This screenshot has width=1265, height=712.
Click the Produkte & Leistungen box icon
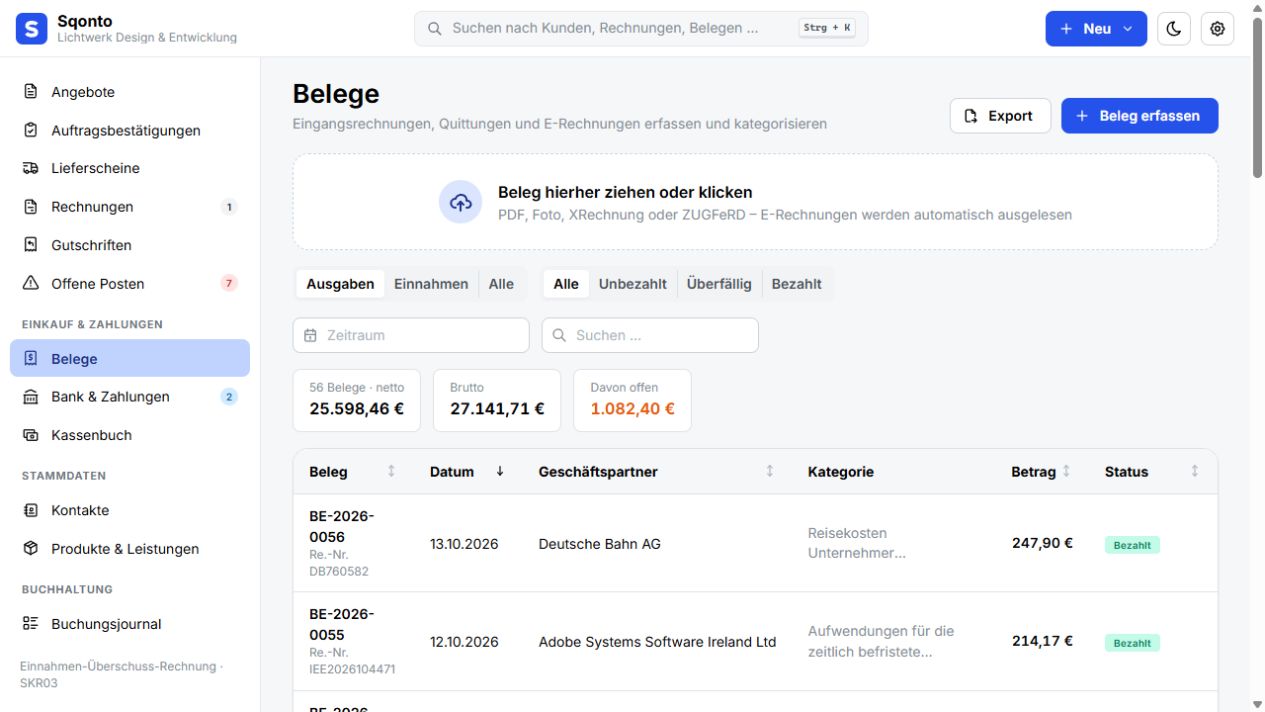pos(31,548)
